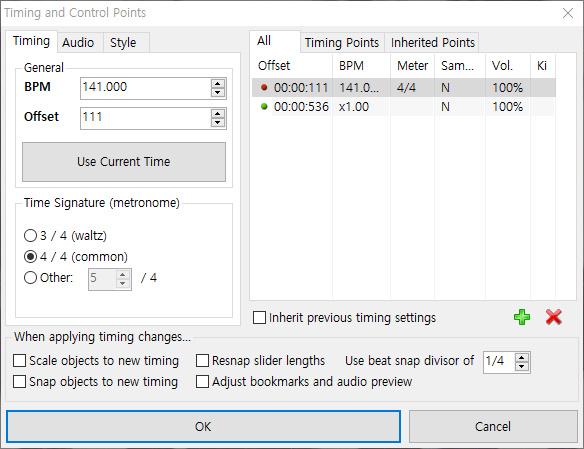Select the Other time signature option
The height and width of the screenshot is (449, 584).
coord(48,278)
